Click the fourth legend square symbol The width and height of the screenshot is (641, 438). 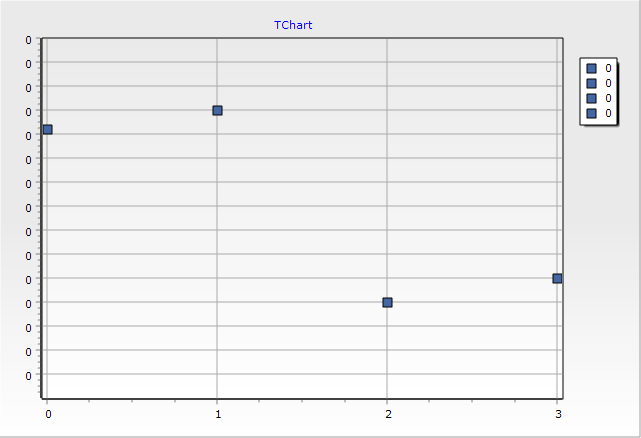591,113
